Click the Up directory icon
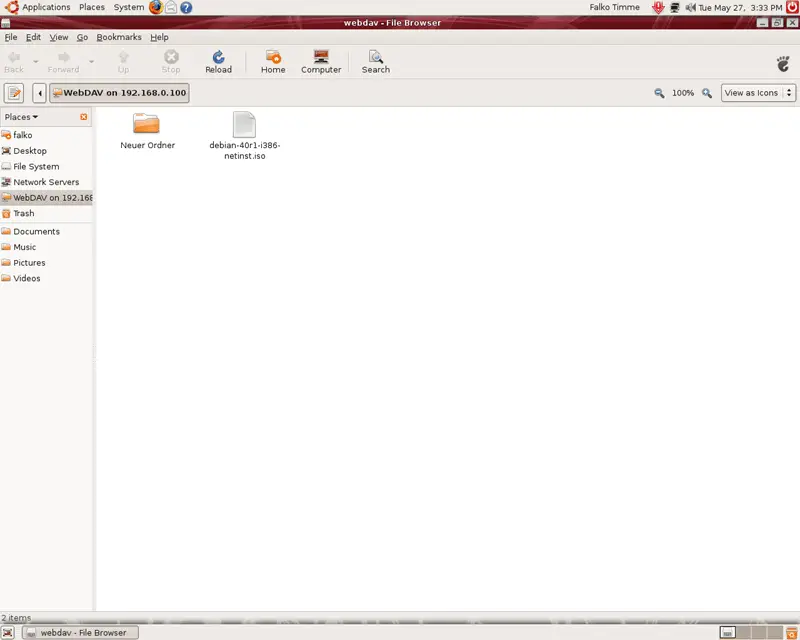 123,62
